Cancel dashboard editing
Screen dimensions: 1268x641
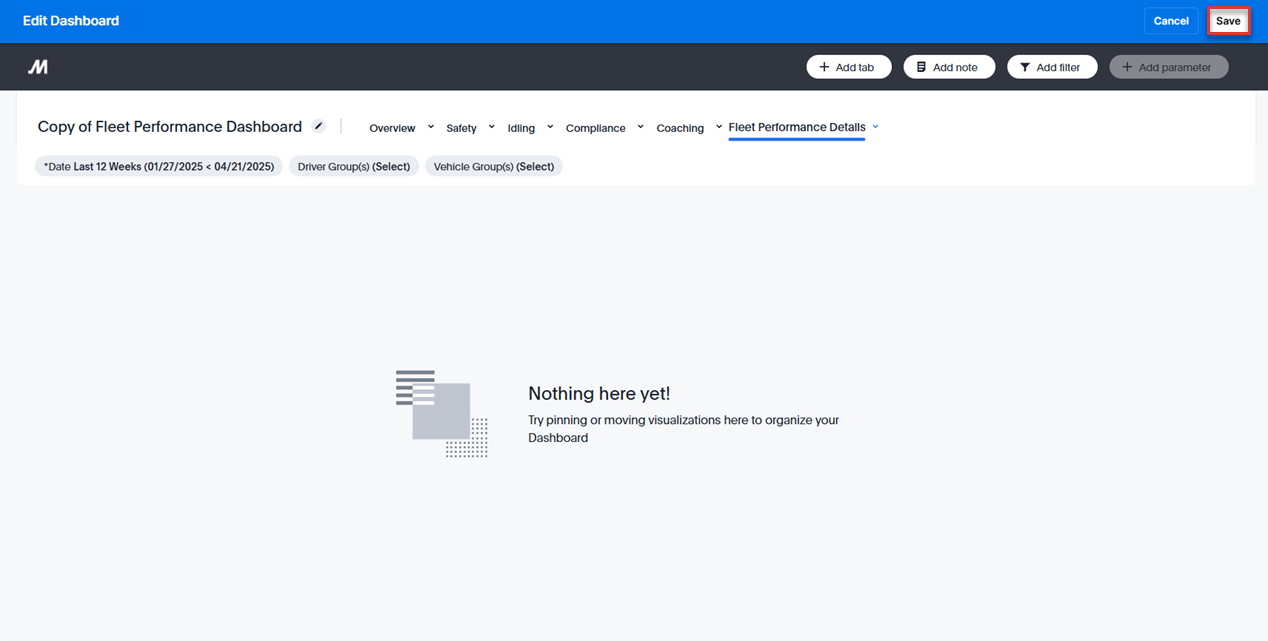1171,21
